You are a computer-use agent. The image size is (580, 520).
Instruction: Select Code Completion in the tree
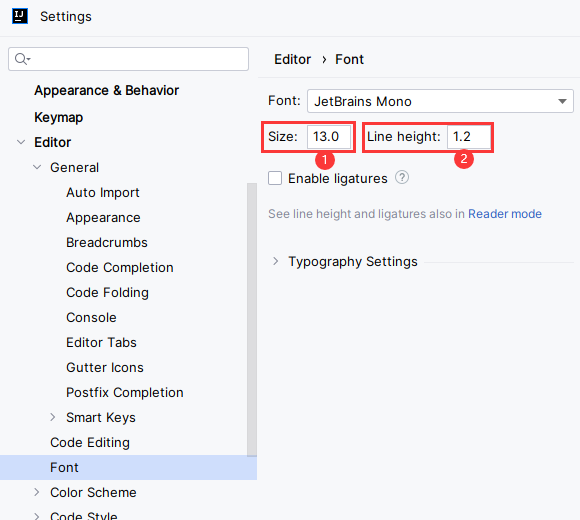(120, 267)
